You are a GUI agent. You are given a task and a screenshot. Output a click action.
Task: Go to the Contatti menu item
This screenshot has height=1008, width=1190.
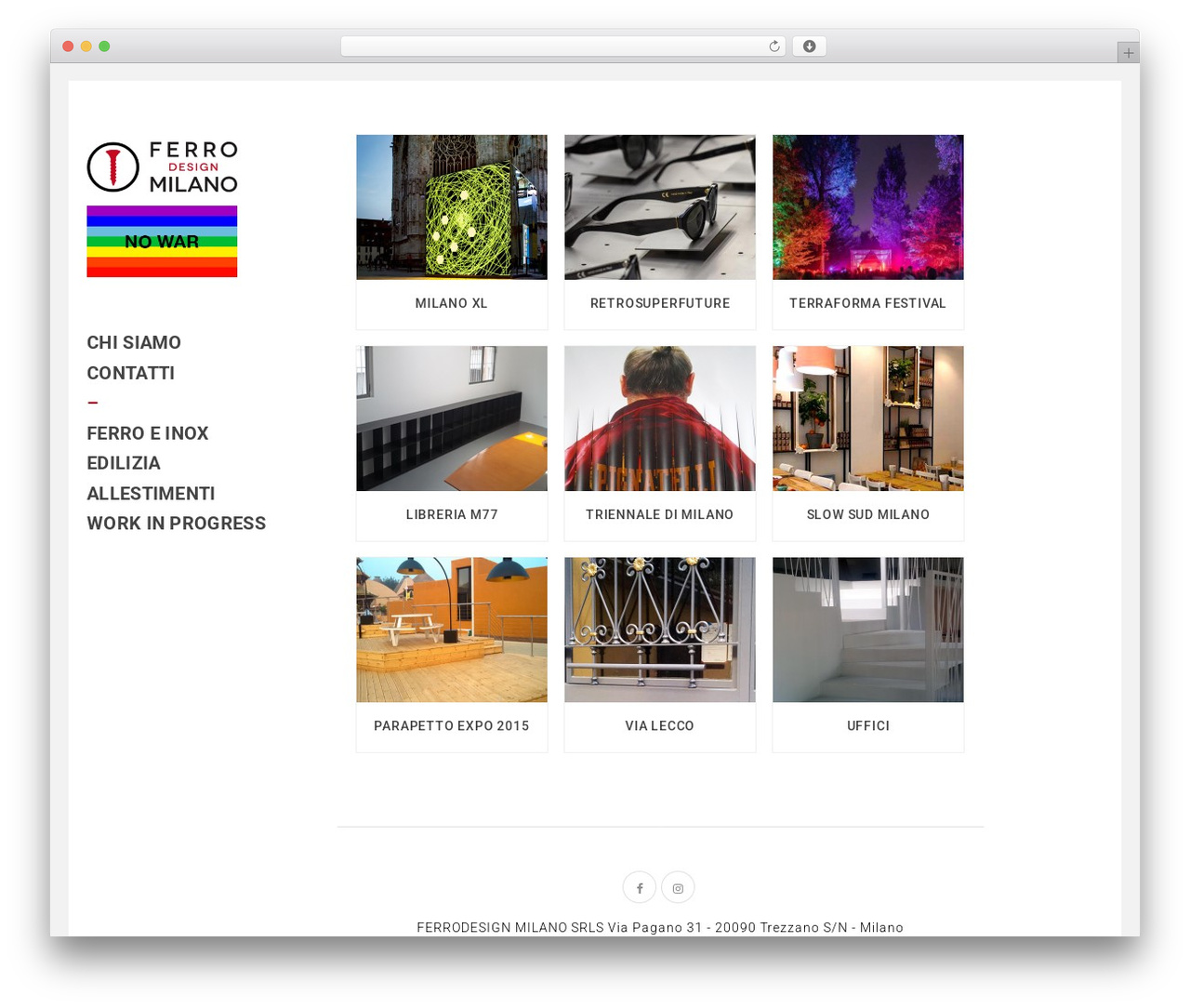131,373
